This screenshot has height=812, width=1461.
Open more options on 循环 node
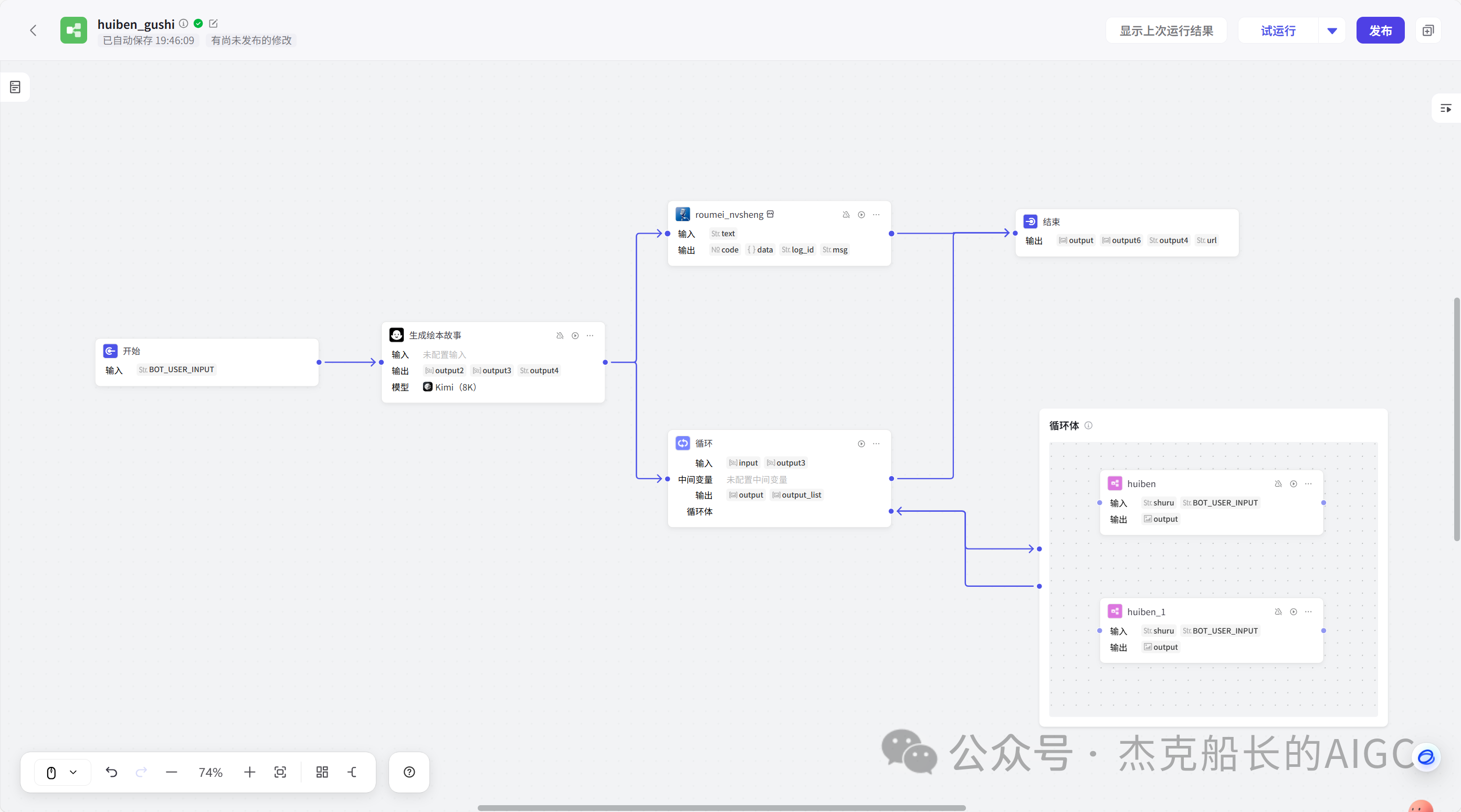coord(876,444)
